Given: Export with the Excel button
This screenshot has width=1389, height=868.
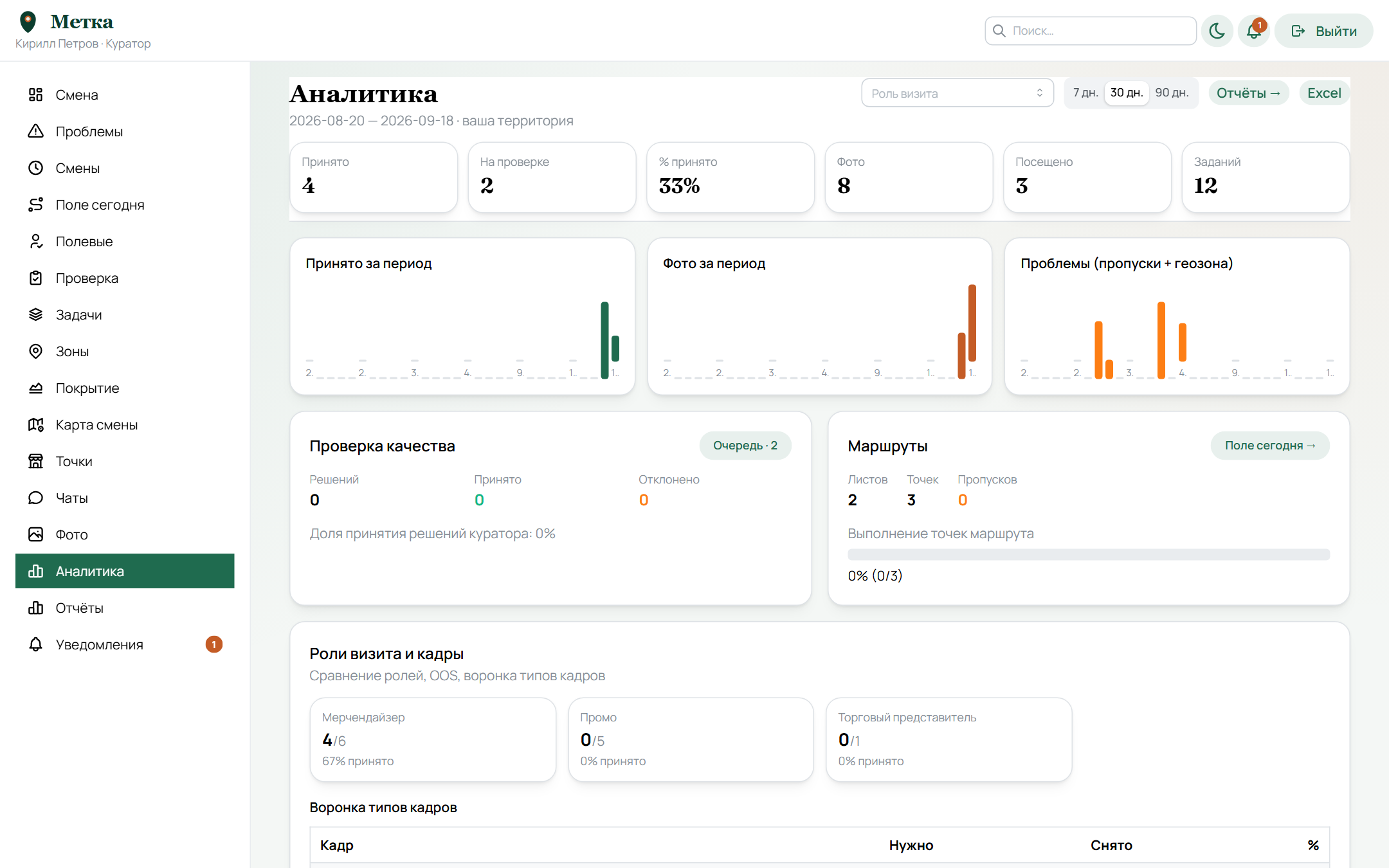Looking at the screenshot, I should [x=1324, y=93].
